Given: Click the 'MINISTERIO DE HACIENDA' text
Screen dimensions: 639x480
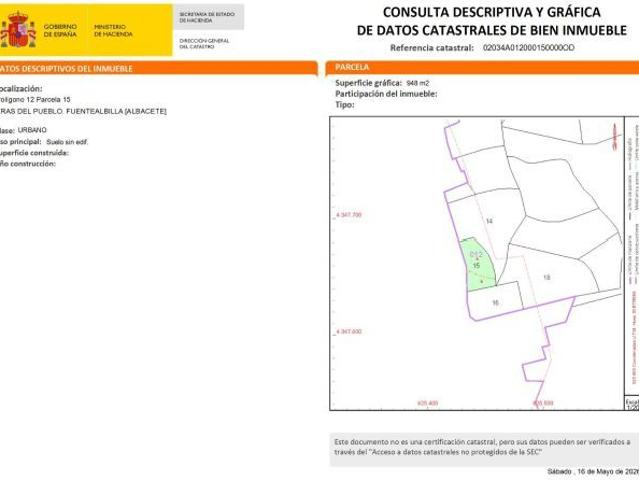Looking at the screenshot, I should tap(113, 31).
